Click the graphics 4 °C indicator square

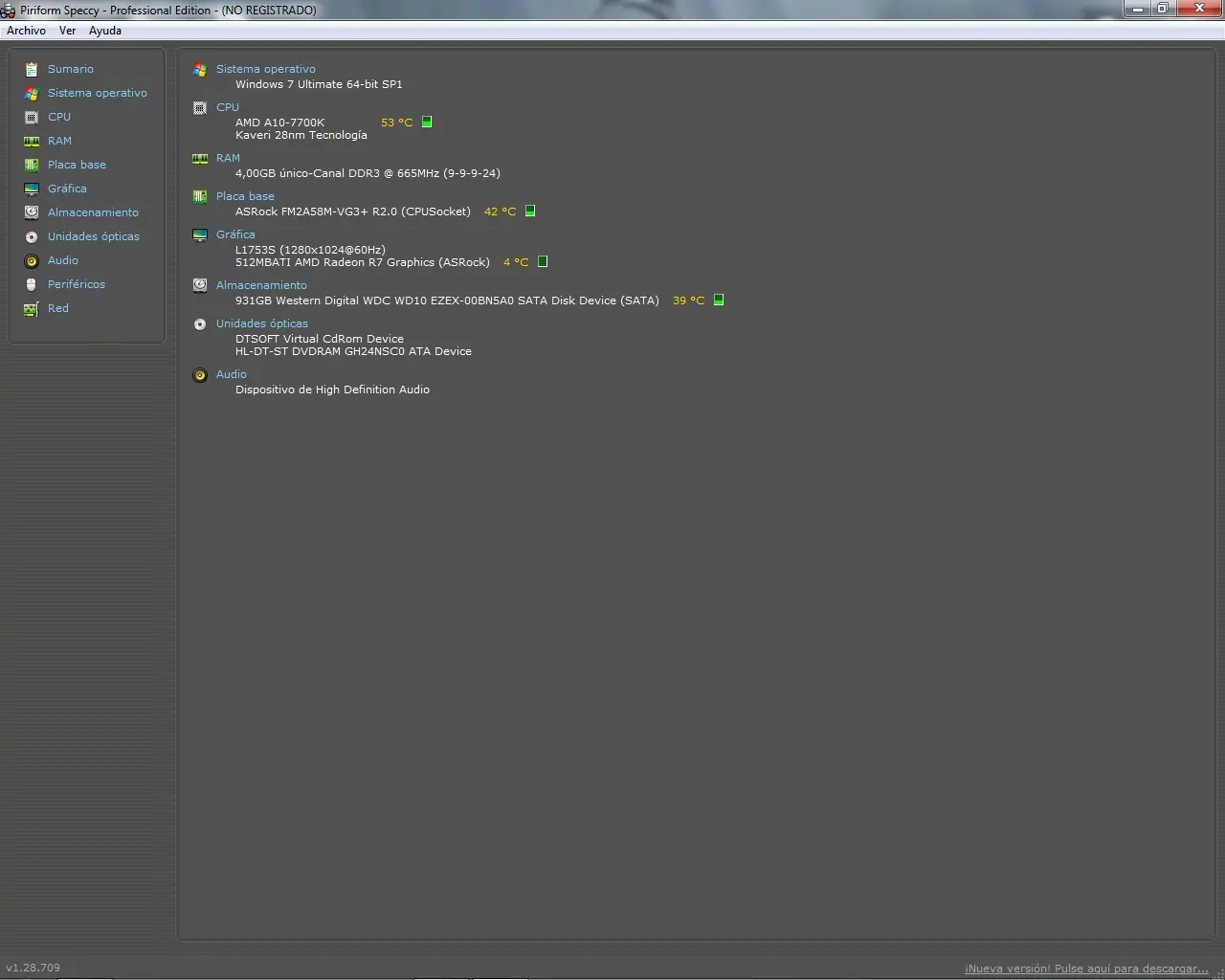pyautogui.click(x=543, y=261)
